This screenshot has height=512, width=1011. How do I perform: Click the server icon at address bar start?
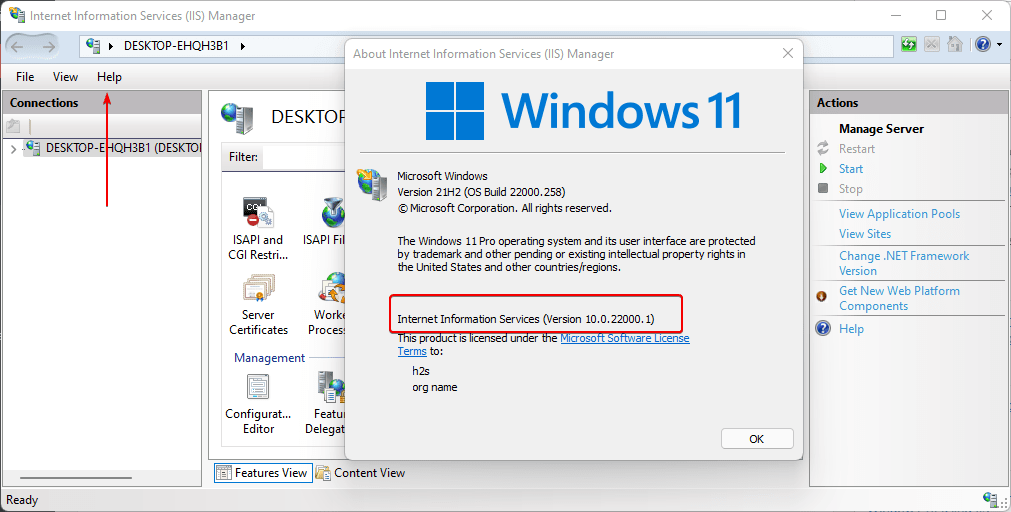coord(93,46)
